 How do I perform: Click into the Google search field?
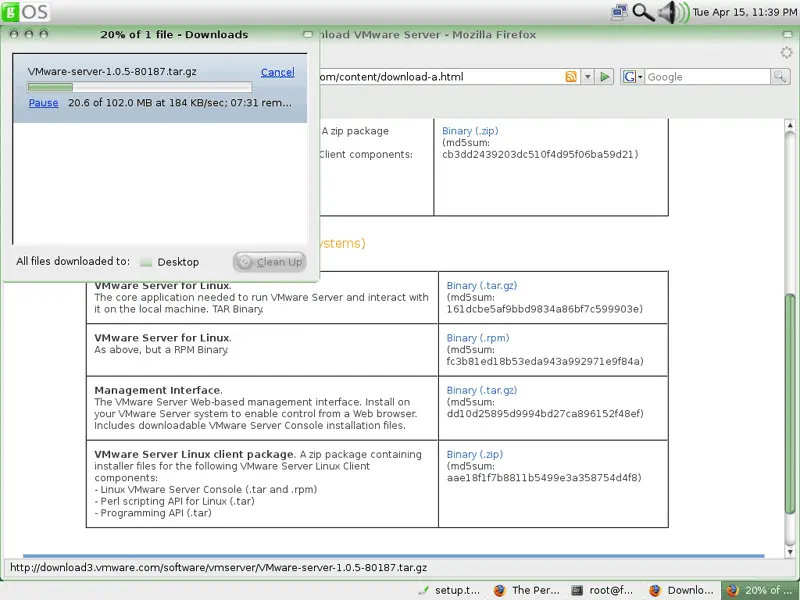tap(707, 77)
